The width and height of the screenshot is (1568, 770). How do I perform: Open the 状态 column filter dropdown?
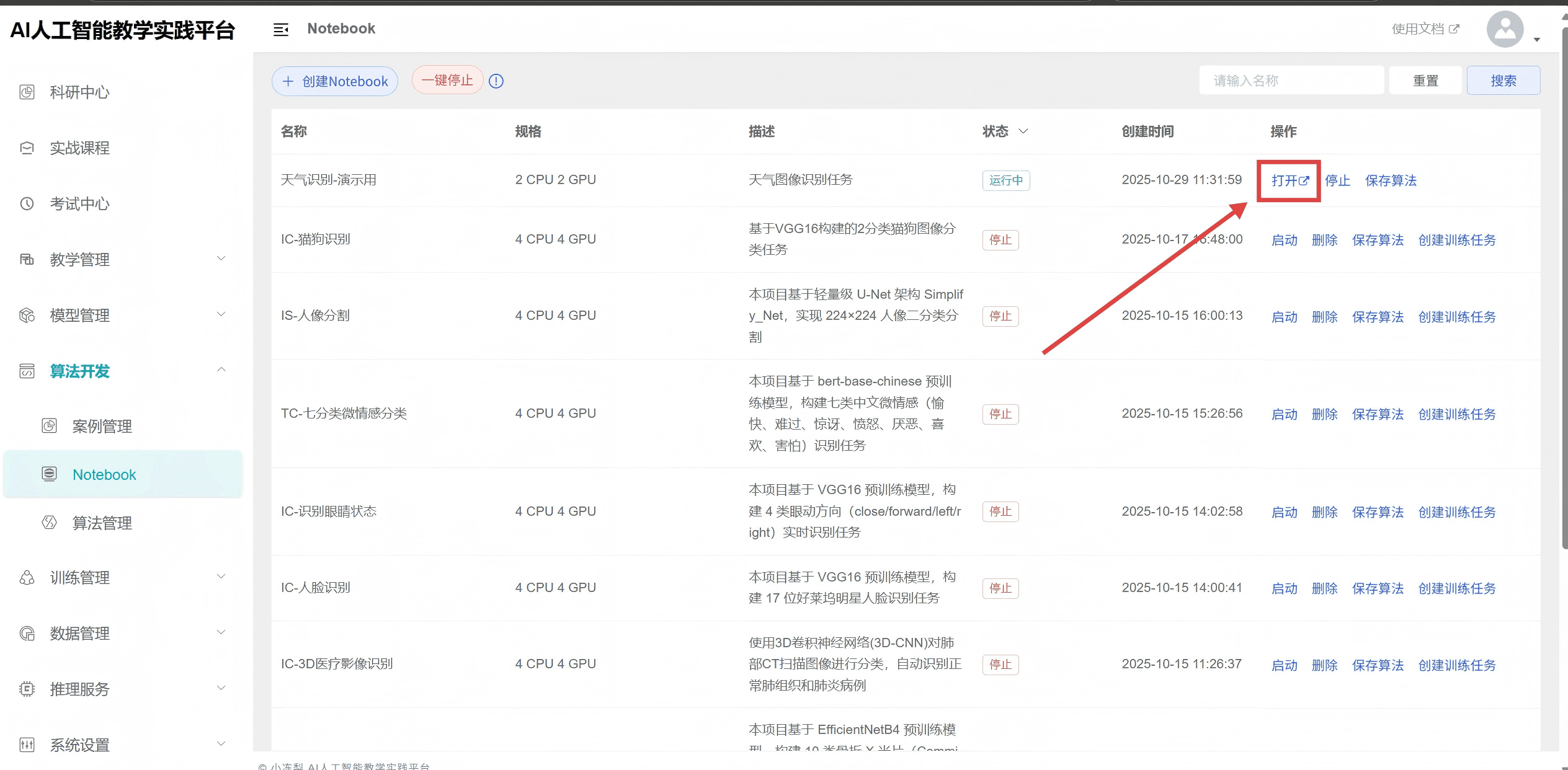(x=1023, y=131)
